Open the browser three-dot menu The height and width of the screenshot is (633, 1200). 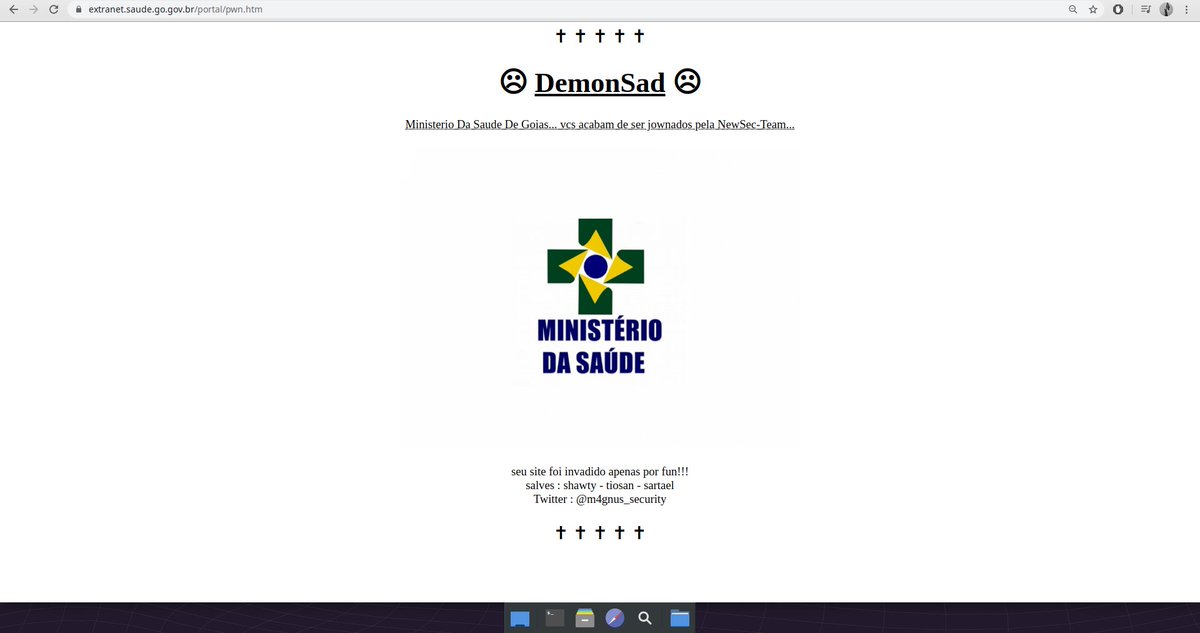pyautogui.click(x=1186, y=9)
